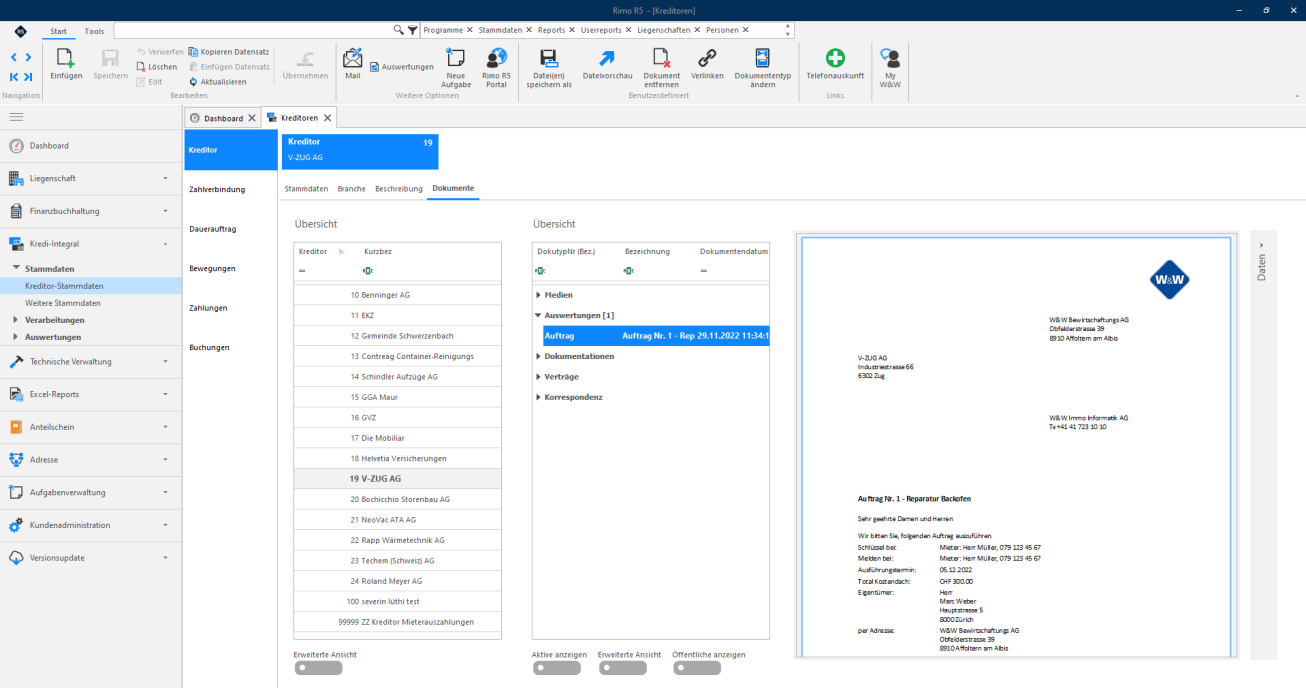1306x688 pixels.
Task: Expand Verarbeitungen tree node
Action: [x=15, y=320]
